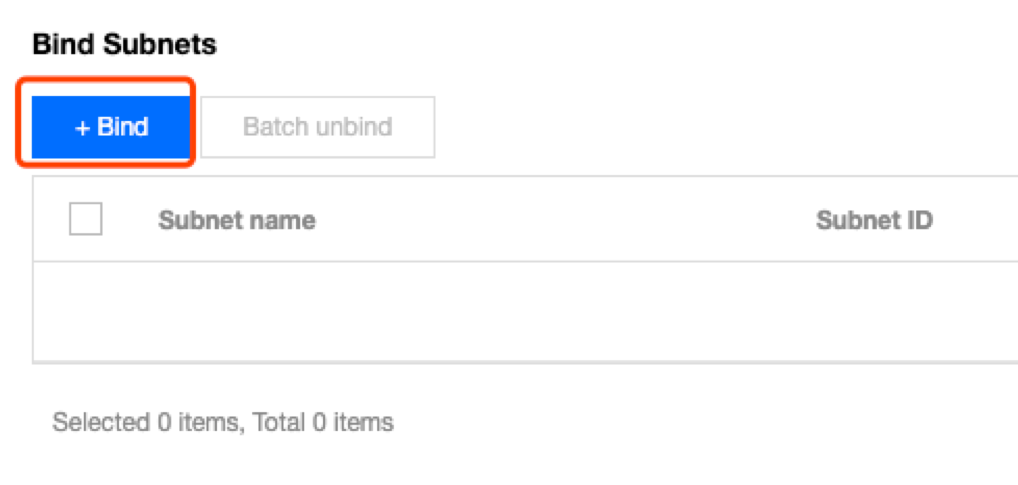Click the word "unbind" on Batch button
This screenshot has height=485, width=1018.
click(354, 127)
